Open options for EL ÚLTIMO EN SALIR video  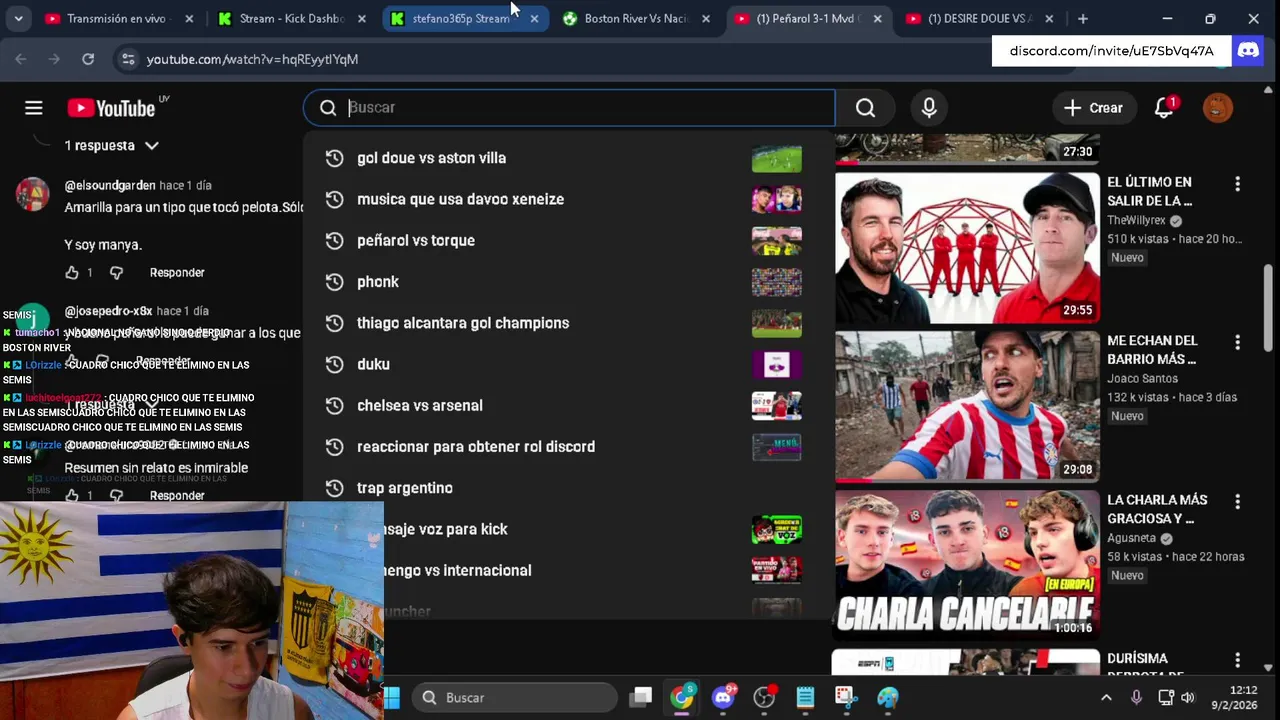[x=1237, y=184]
